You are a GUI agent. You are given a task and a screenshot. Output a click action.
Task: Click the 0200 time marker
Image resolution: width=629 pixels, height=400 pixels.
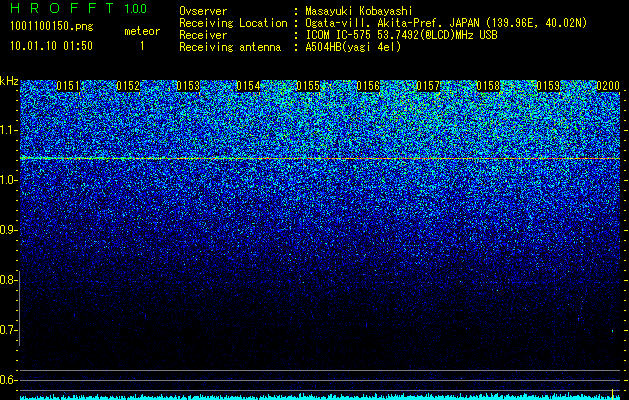(x=608, y=86)
